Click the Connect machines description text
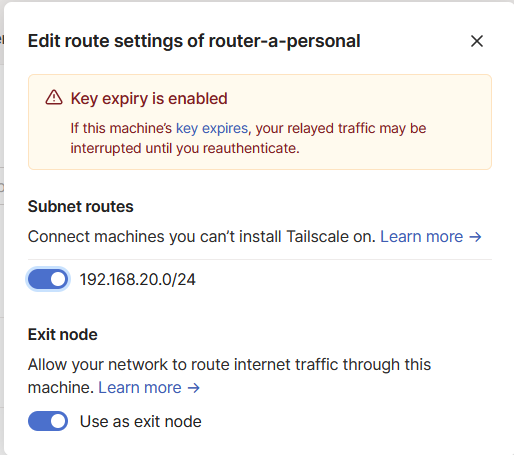This screenshot has width=514, height=455. pos(202,237)
